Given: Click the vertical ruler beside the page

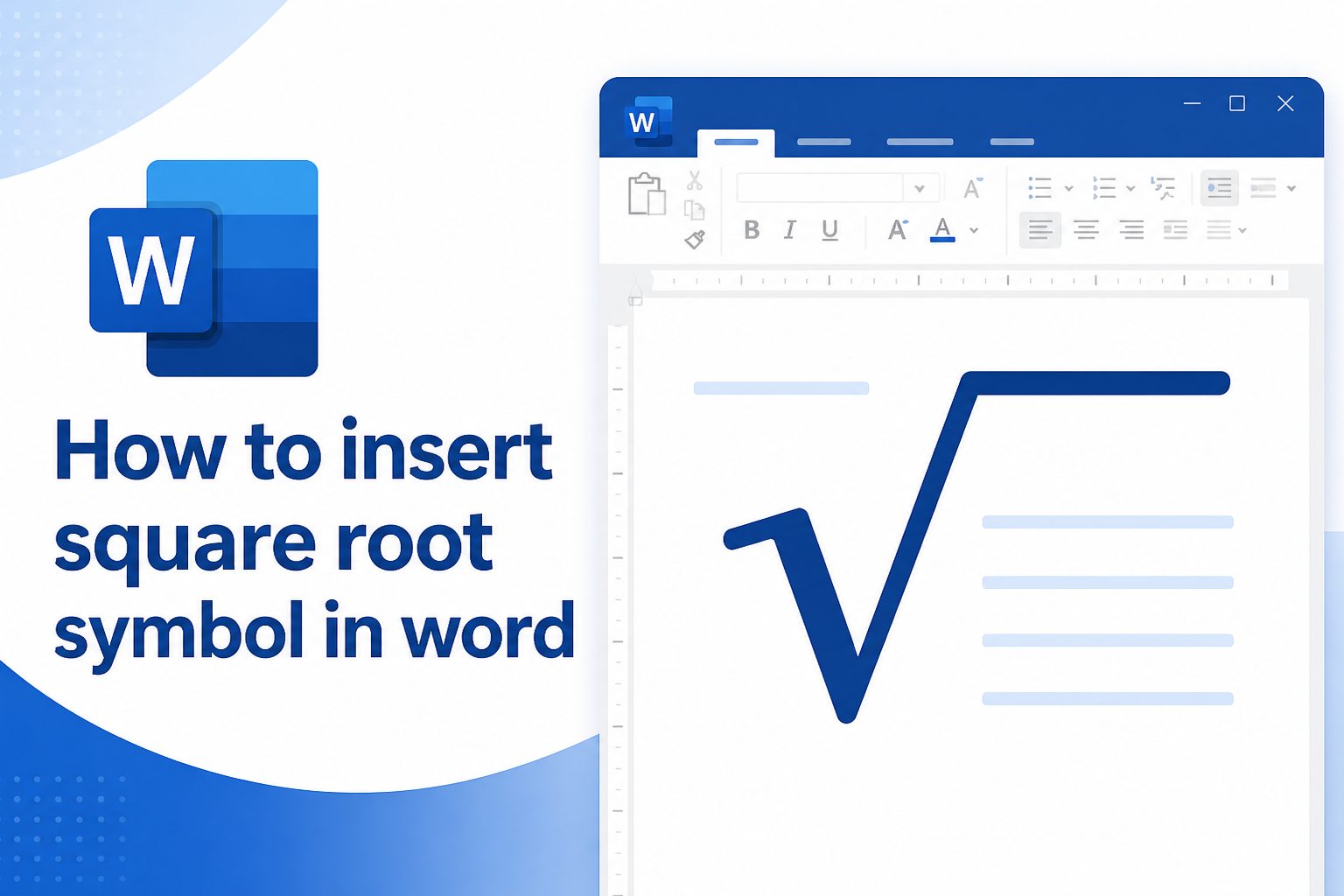Looking at the screenshot, I should coord(618,610).
